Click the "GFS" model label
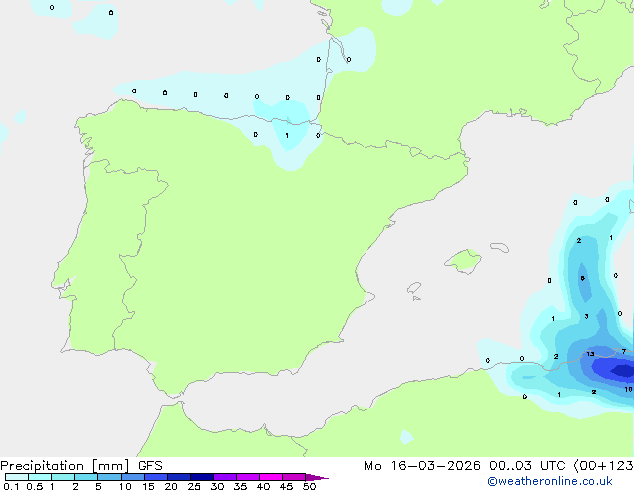Screen dimensions: 634x490 [x=150, y=466]
